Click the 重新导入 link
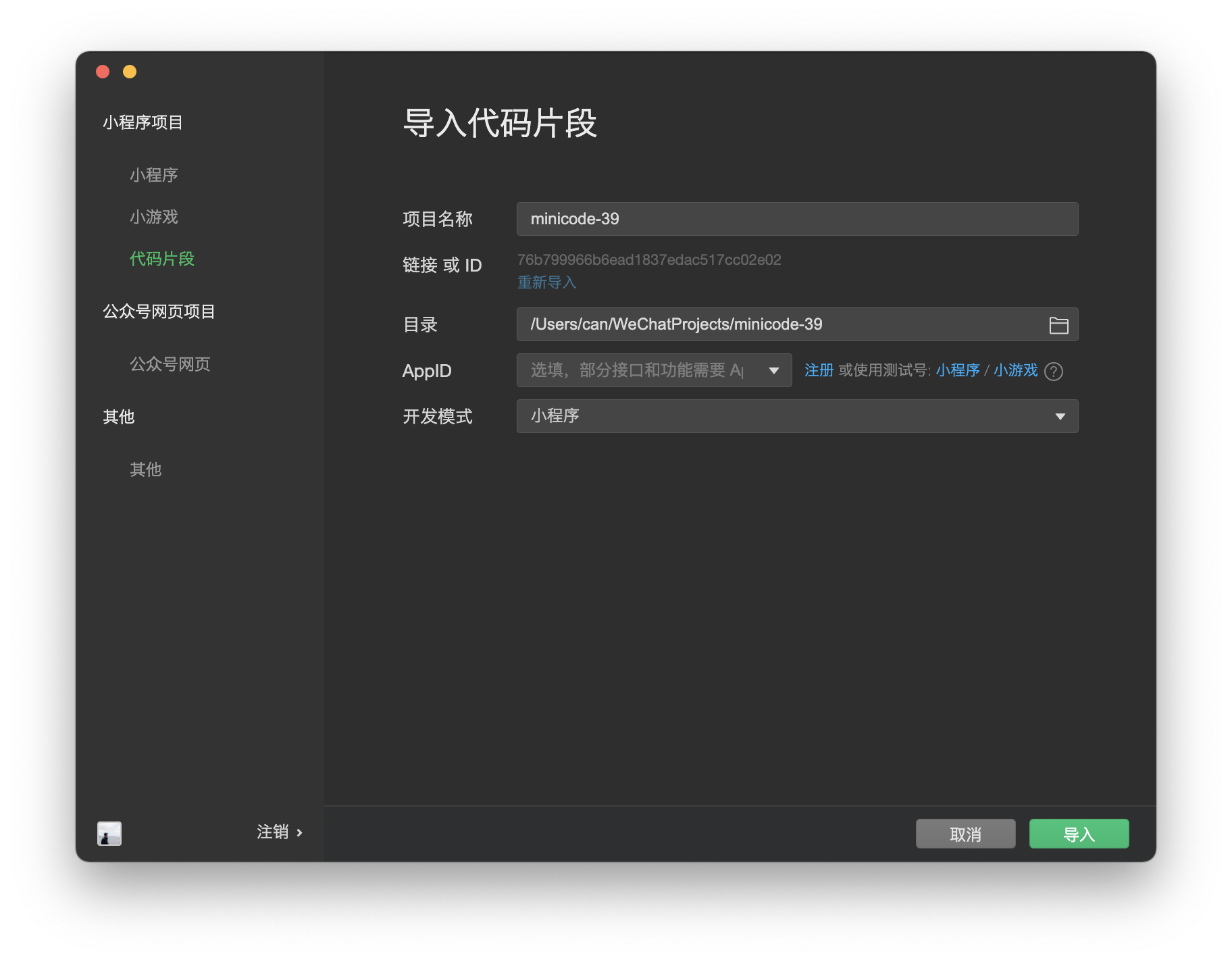1232x962 pixels. pyautogui.click(x=546, y=282)
